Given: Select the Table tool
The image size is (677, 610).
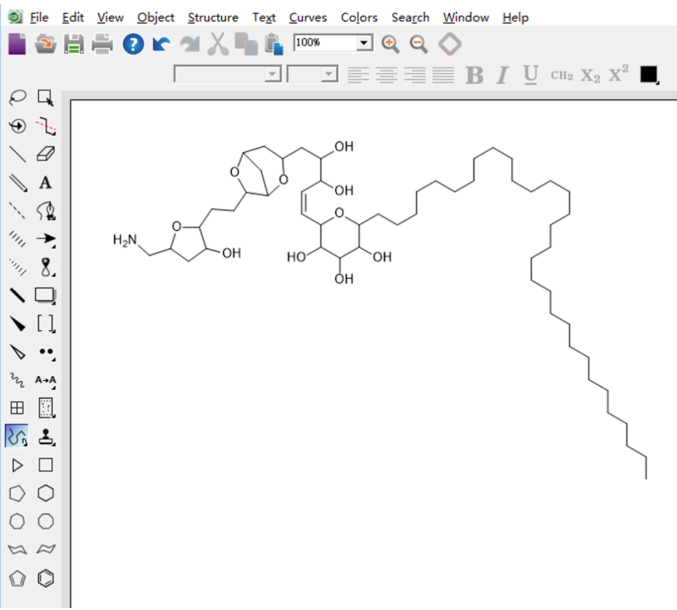Looking at the screenshot, I should (17, 408).
